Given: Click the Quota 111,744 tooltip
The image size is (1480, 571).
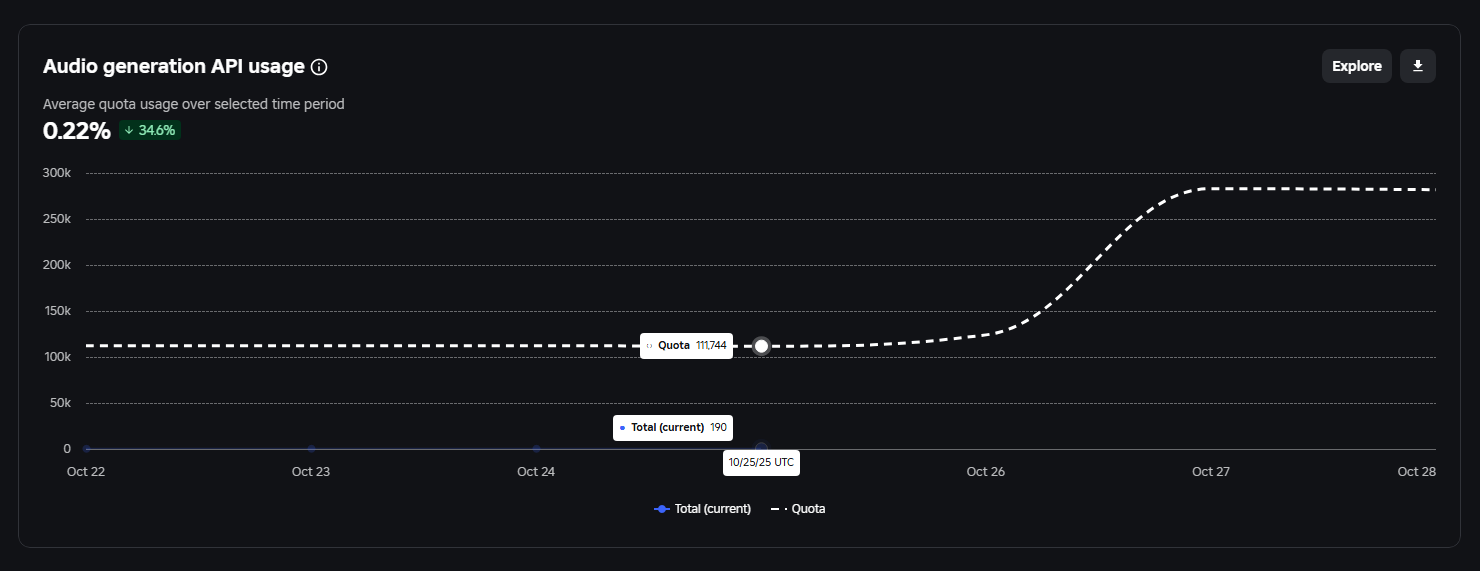Looking at the screenshot, I should (686, 345).
